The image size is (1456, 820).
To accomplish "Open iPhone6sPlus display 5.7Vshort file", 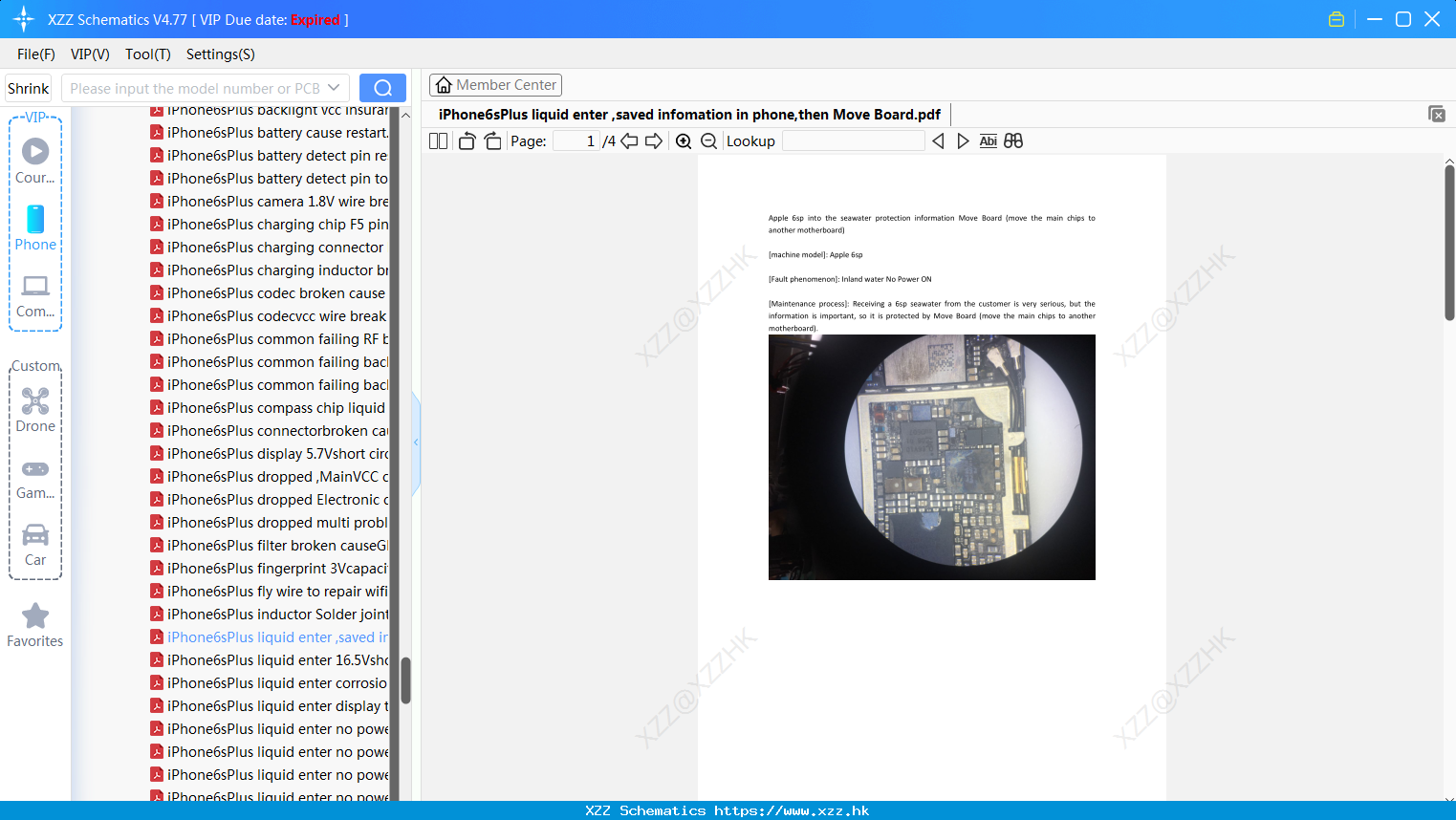I will tap(270, 454).
